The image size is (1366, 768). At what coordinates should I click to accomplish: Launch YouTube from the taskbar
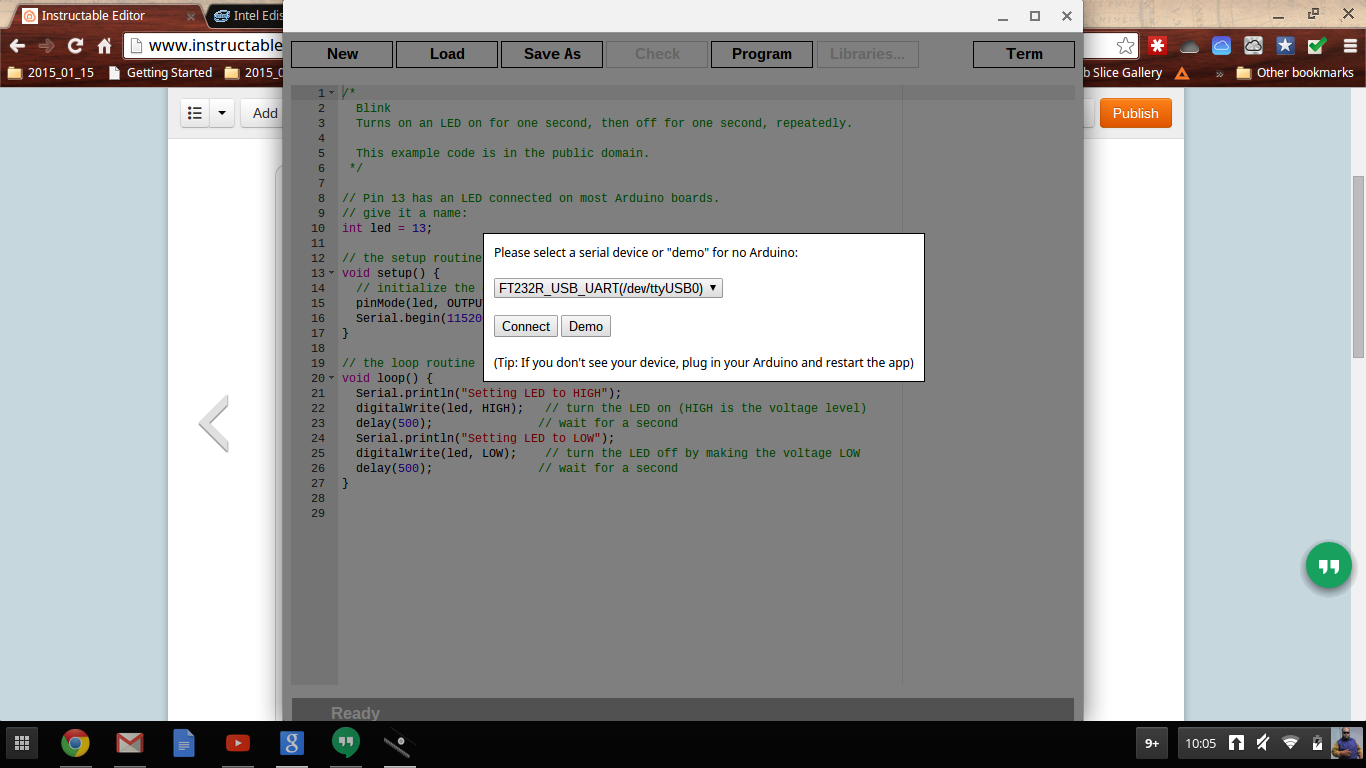[237, 743]
